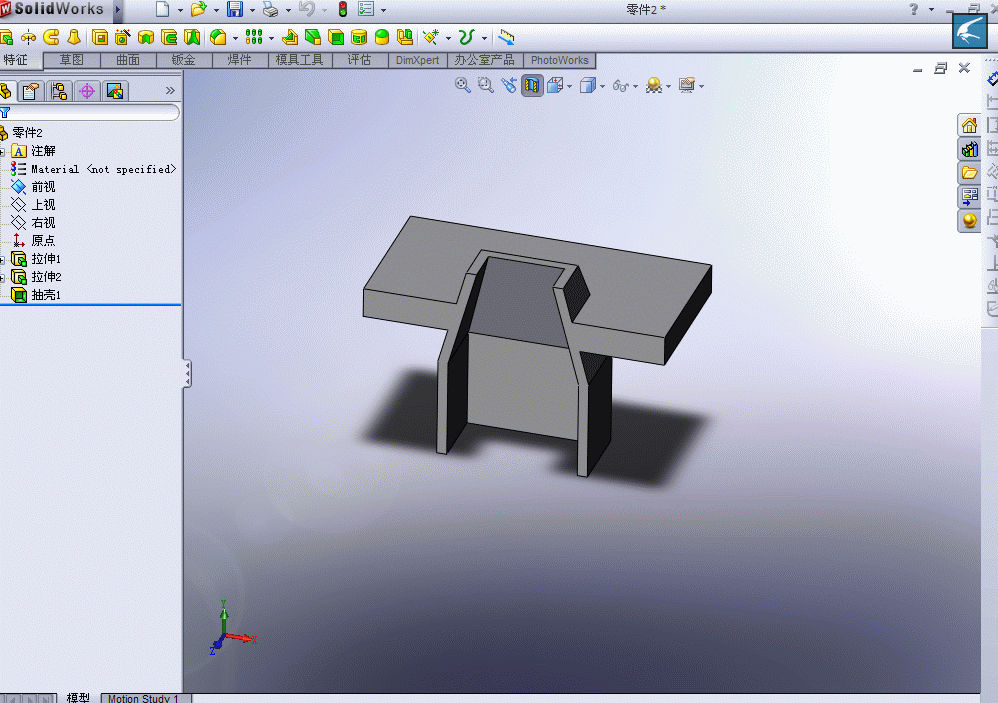This screenshot has width=998, height=703.
Task: Toggle the Section View button
Action: pos(532,85)
